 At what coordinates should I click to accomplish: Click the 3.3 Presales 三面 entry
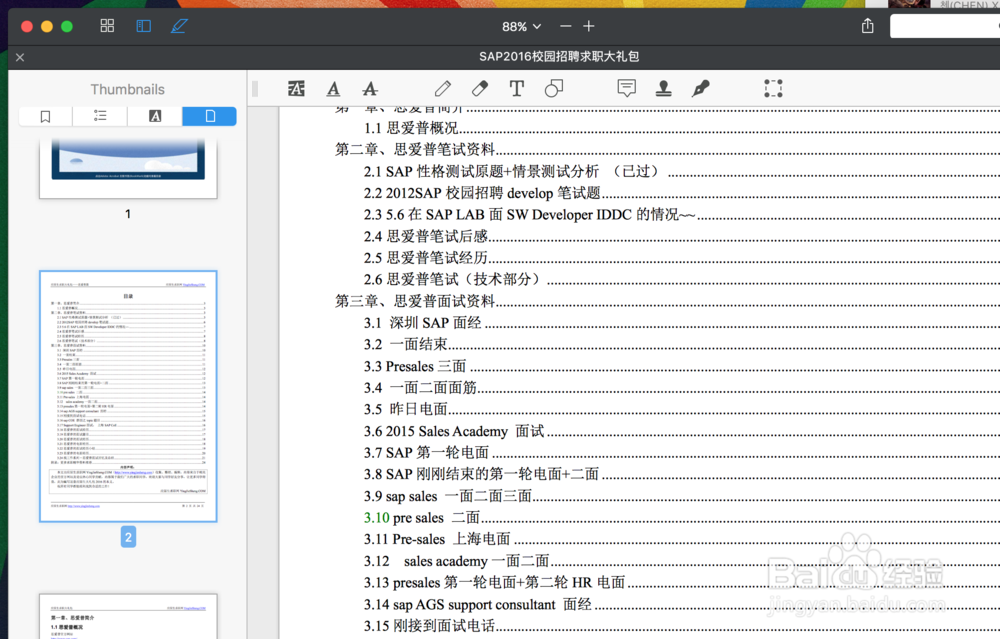[415, 367]
